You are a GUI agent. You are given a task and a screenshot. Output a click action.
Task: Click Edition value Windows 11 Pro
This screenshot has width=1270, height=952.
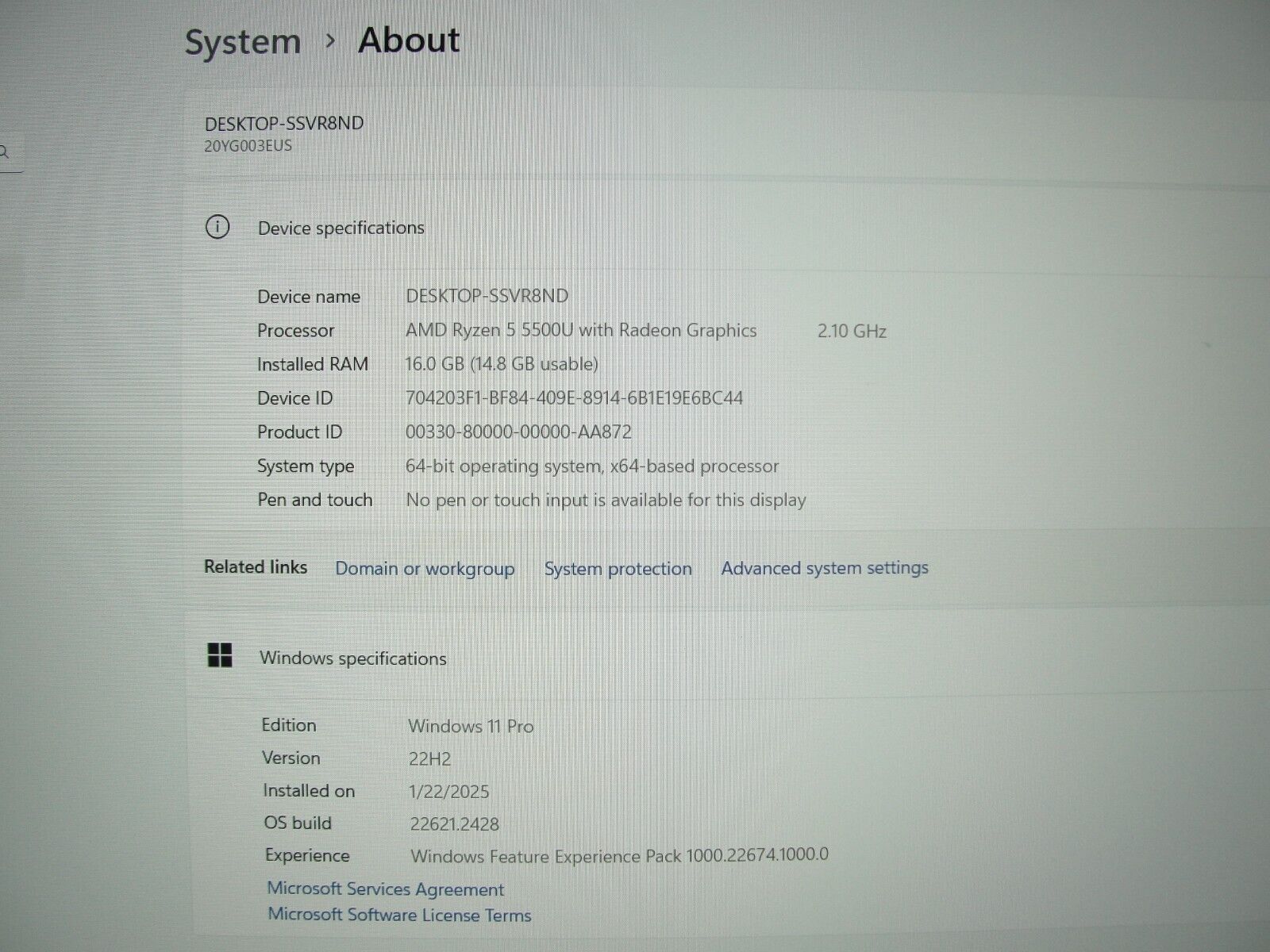point(471,726)
